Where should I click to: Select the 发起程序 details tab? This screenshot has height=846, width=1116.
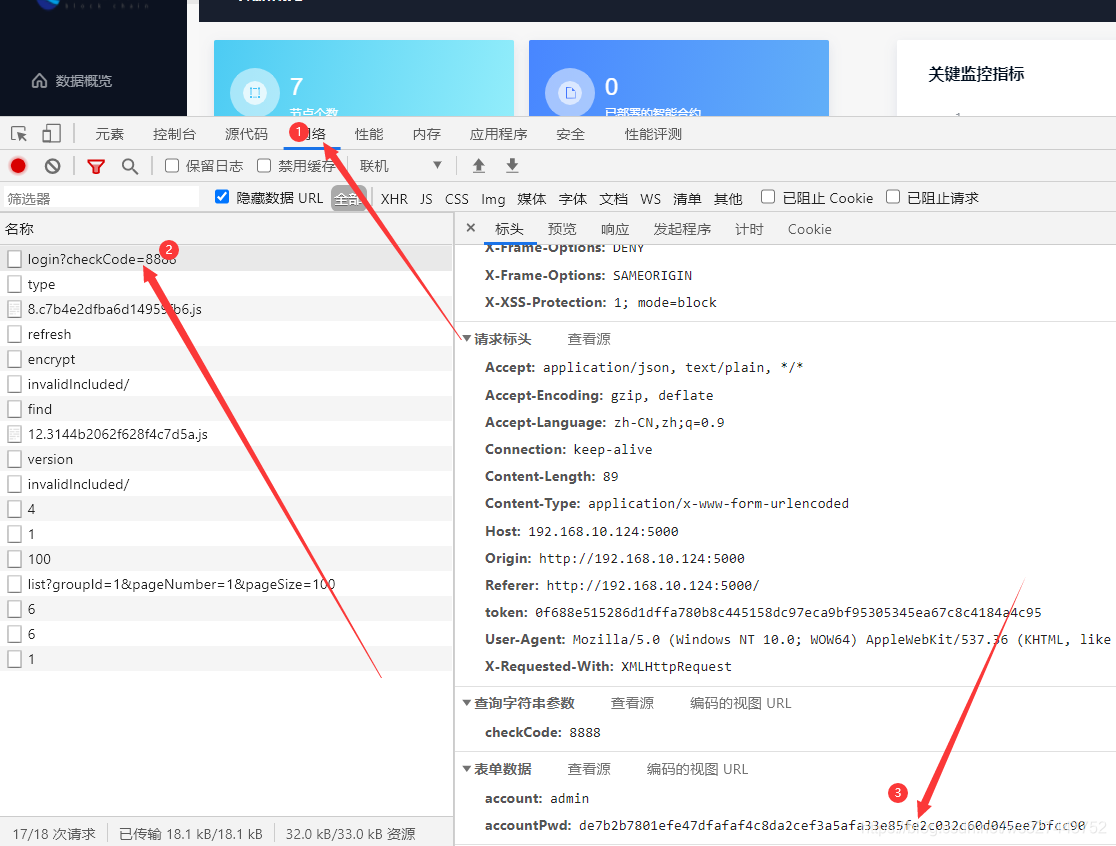(682, 229)
